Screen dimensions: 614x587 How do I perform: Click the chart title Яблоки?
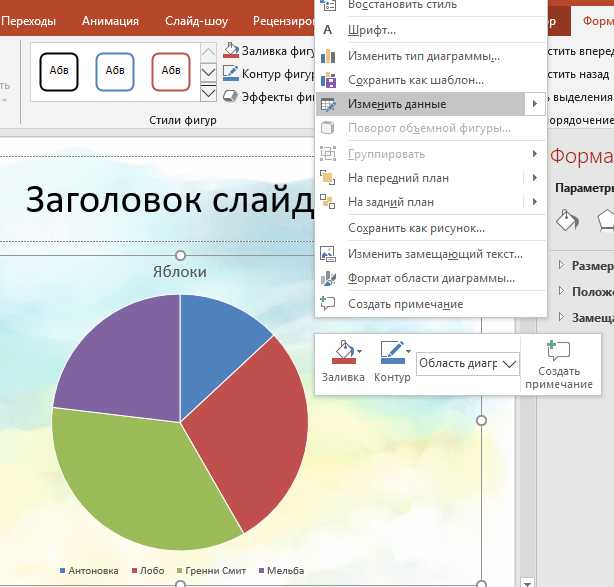click(x=180, y=271)
